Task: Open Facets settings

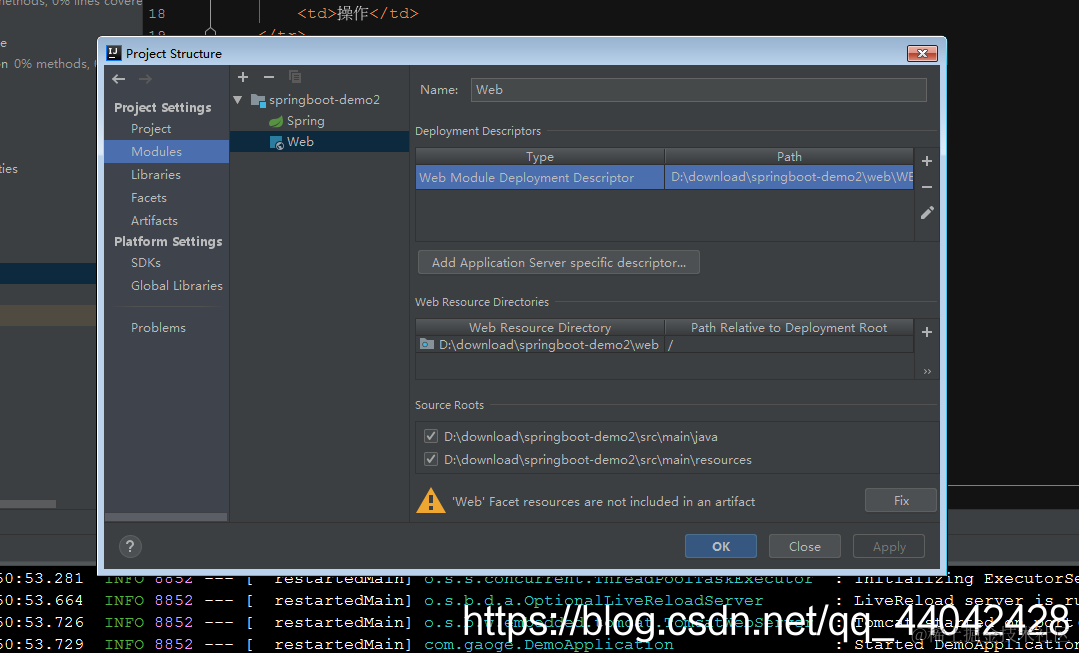Action: [x=149, y=197]
